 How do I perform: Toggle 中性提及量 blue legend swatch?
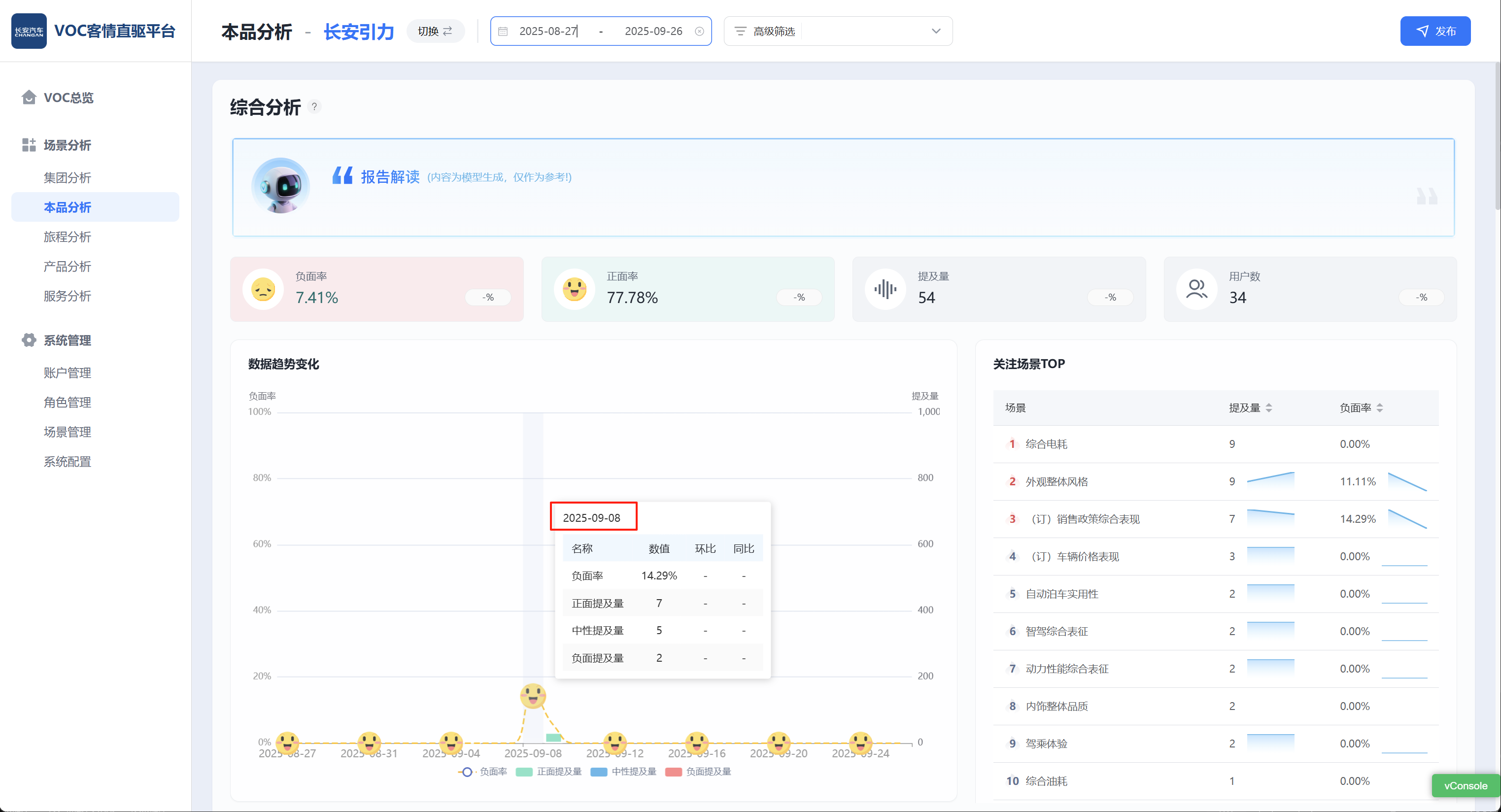click(598, 771)
